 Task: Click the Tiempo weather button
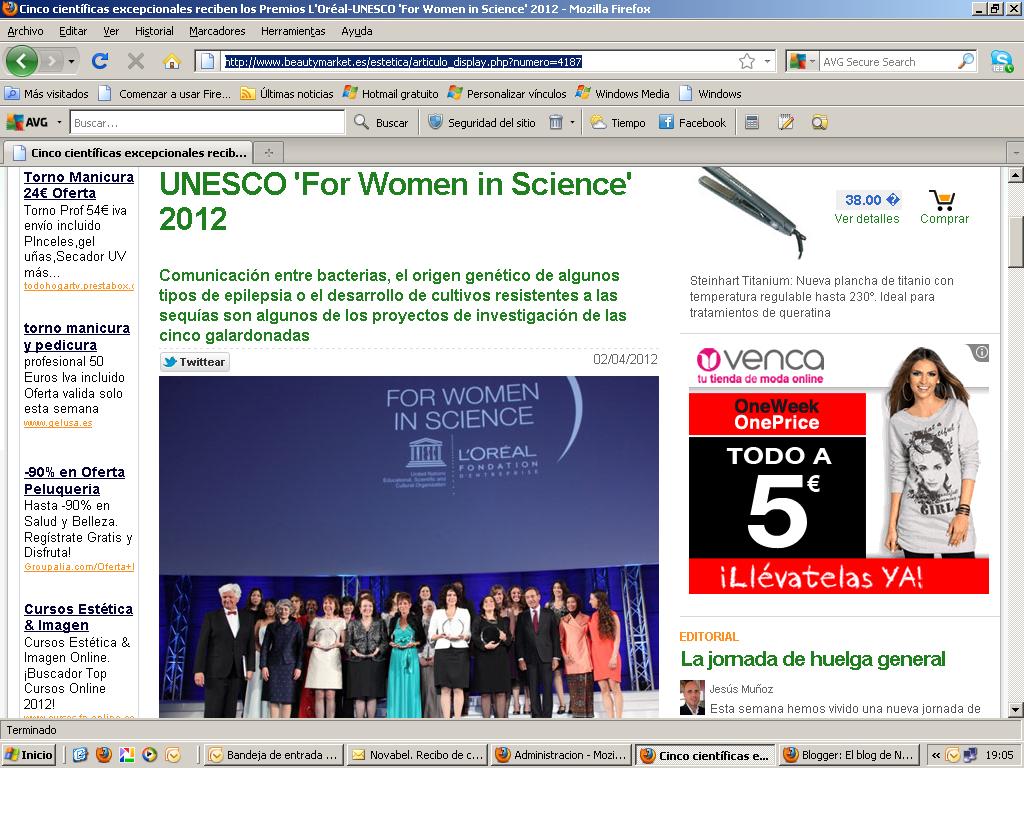[618, 122]
